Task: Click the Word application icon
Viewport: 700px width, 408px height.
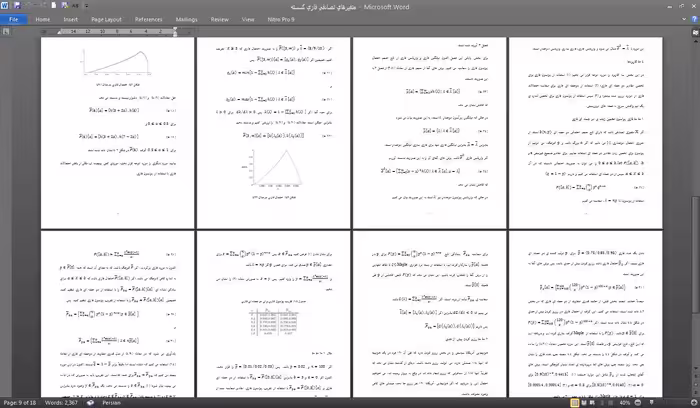Action: [5, 6]
